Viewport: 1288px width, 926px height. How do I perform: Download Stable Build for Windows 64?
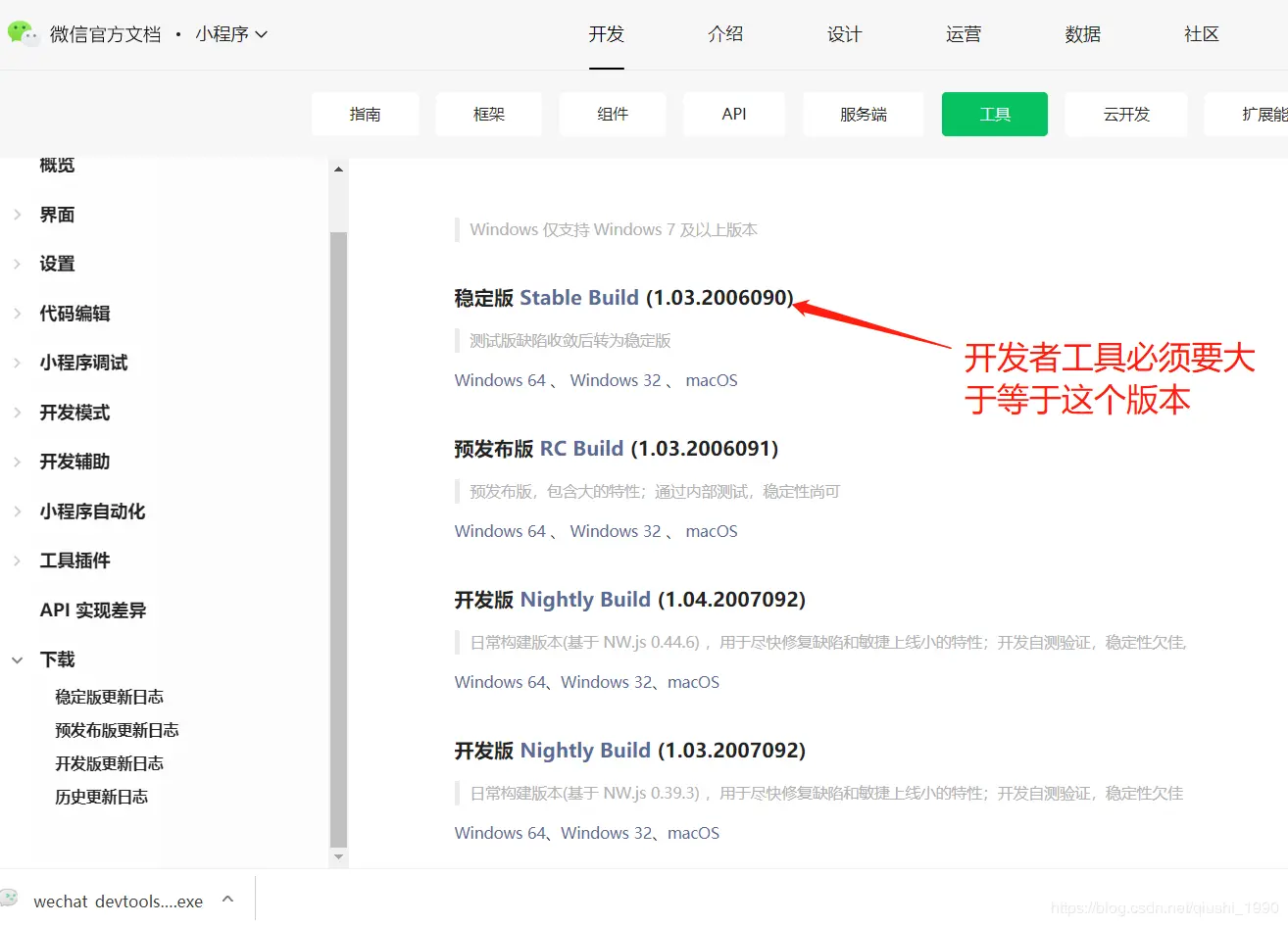(x=500, y=380)
